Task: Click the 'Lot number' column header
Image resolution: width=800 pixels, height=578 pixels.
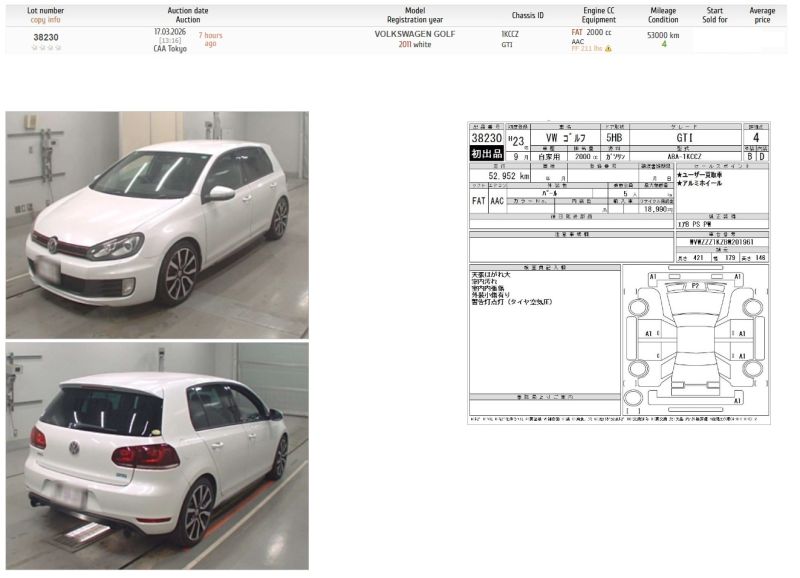Action: 45,11
